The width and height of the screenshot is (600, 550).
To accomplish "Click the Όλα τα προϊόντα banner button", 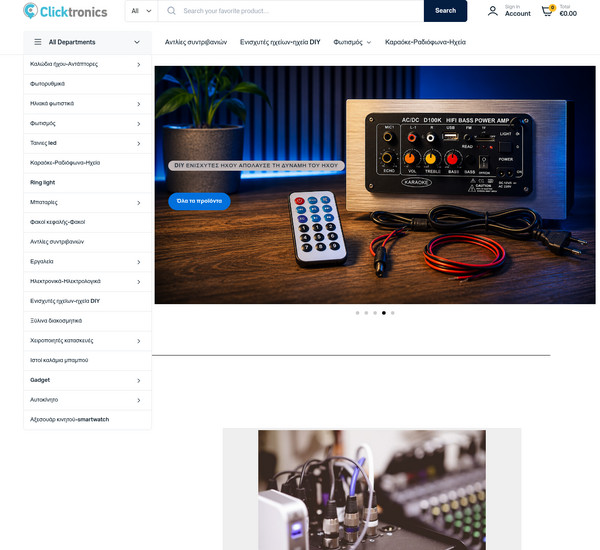I will pos(199,201).
